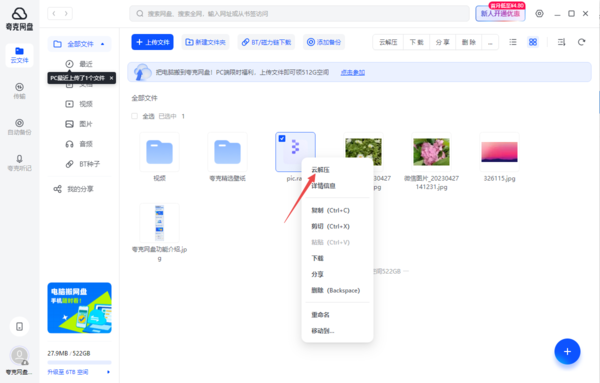This screenshot has width=600, height=383.
Task: Select the 夸克精选壁纸 folder
Action: pyautogui.click(x=228, y=152)
